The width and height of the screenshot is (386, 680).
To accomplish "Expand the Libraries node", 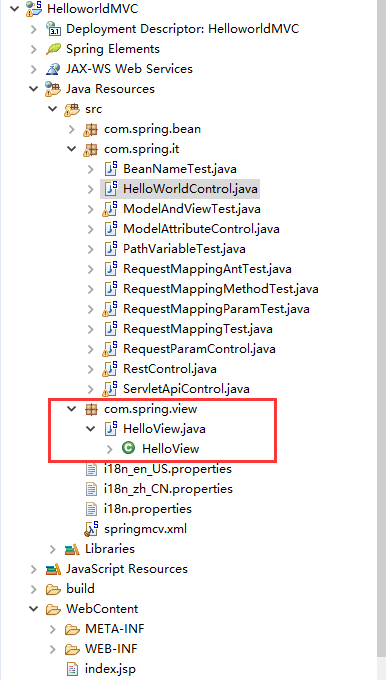I will pos(52,549).
